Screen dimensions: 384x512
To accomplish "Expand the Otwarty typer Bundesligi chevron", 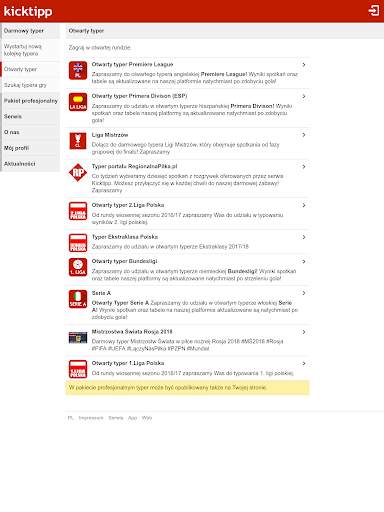I will 304,261.
